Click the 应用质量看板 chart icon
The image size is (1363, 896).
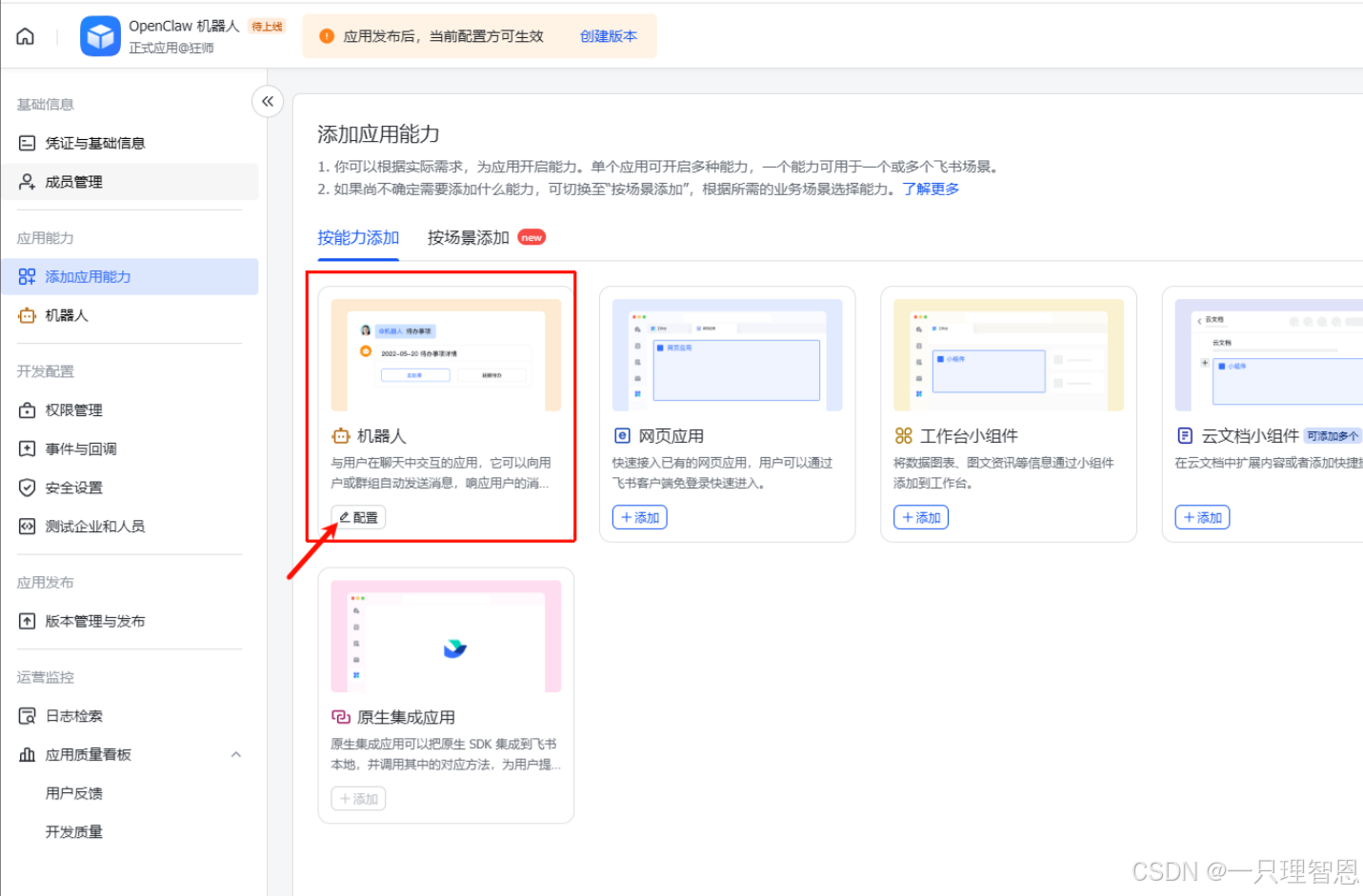click(28, 754)
